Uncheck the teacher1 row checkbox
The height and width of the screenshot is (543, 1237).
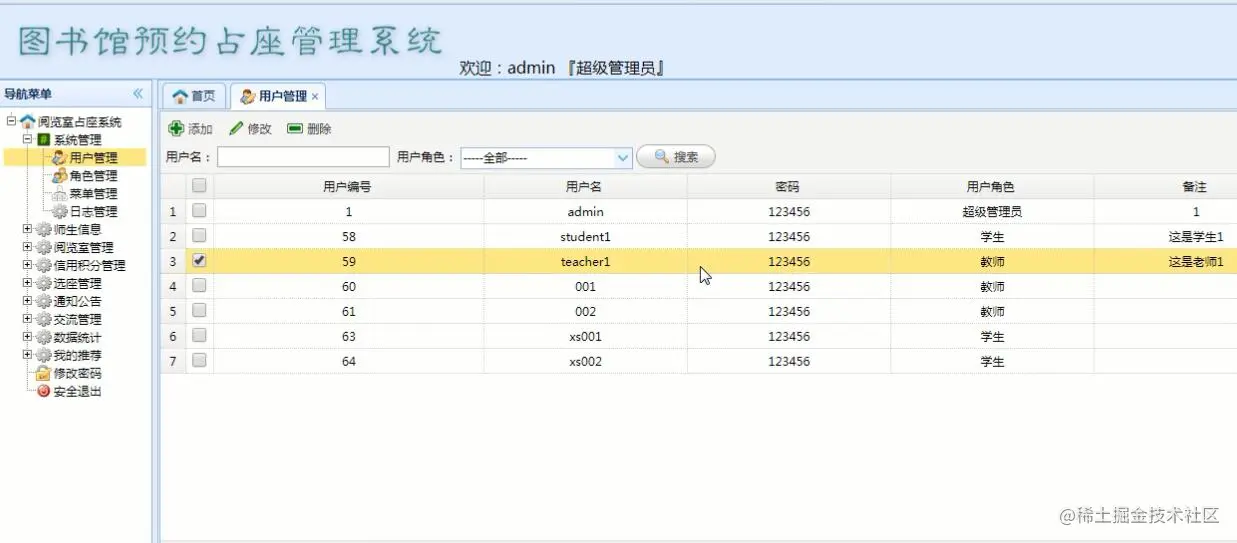coord(199,260)
